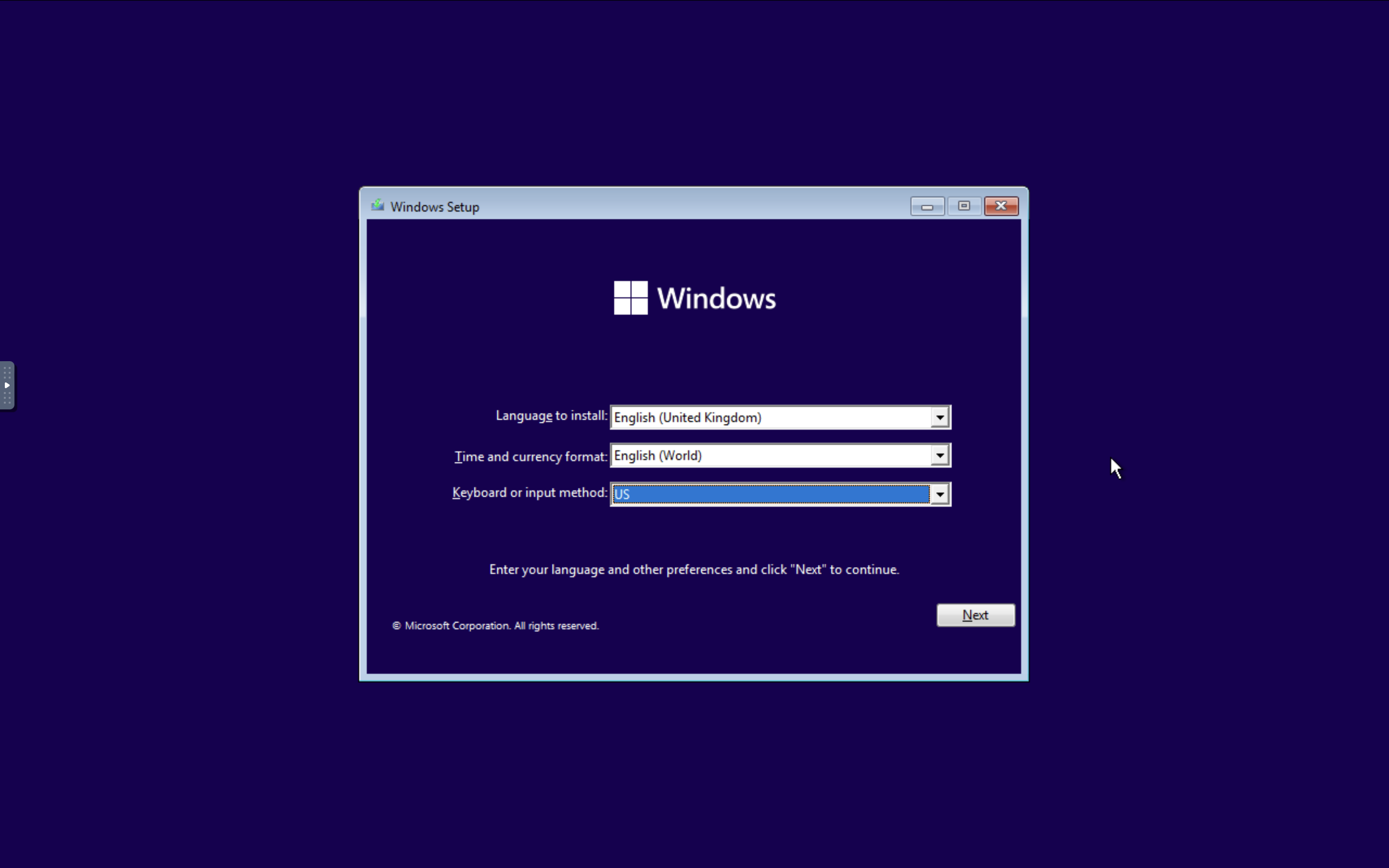
Task: Click the Time and currency format label
Action: click(x=531, y=456)
